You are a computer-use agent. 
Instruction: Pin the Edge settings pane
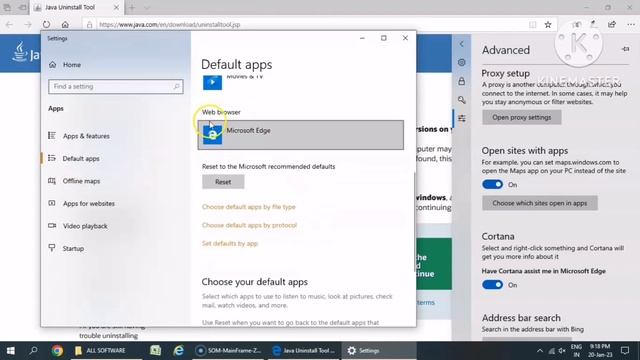pos(625,49)
